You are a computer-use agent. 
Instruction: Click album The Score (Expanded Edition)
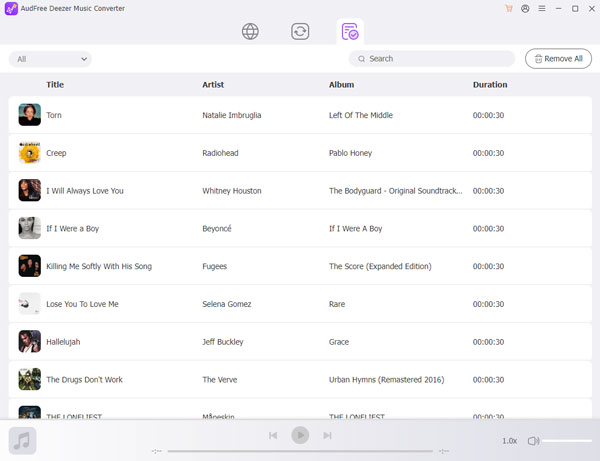coord(380,266)
